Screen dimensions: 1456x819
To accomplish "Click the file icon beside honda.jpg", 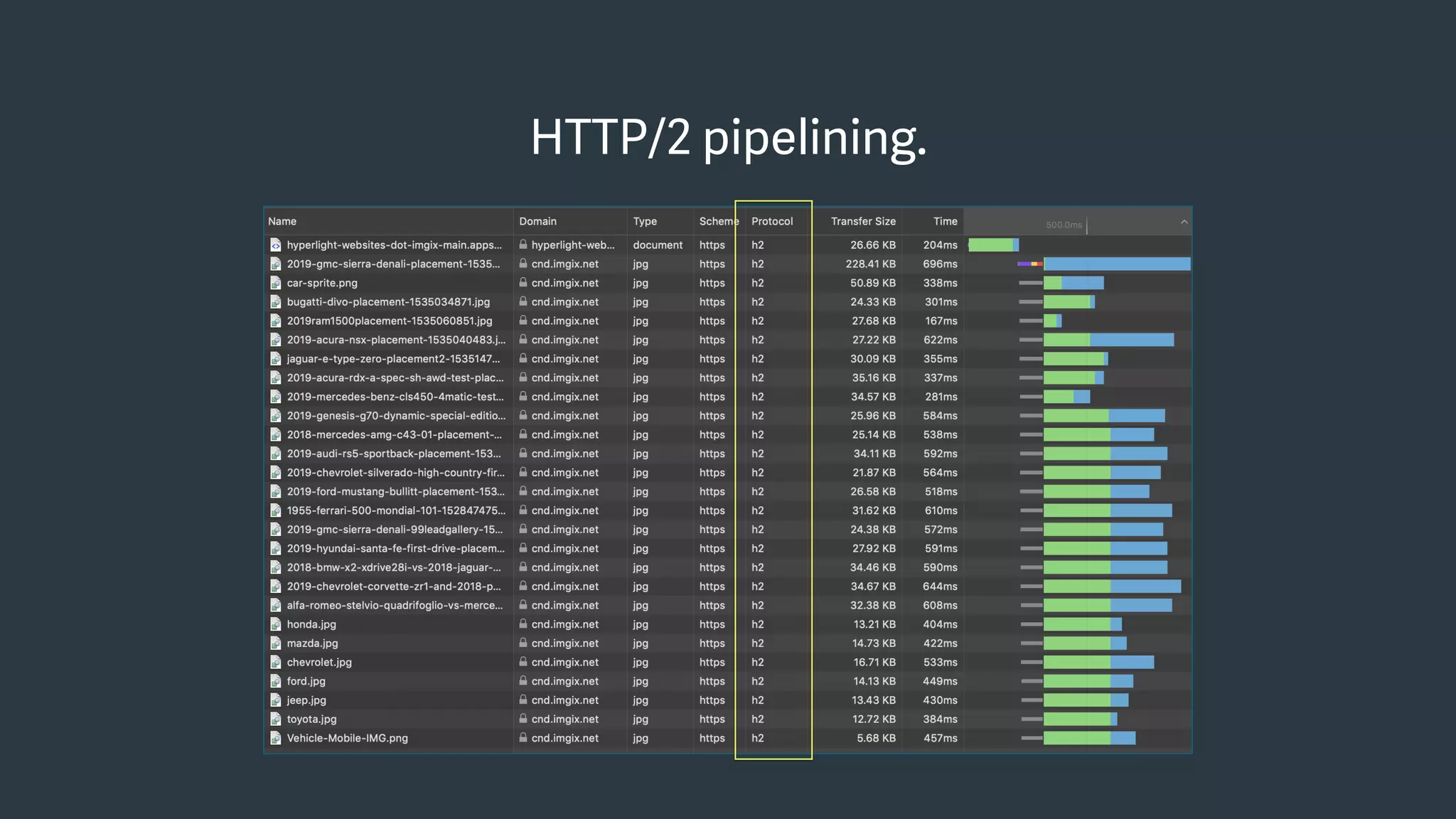I will [276, 624].
